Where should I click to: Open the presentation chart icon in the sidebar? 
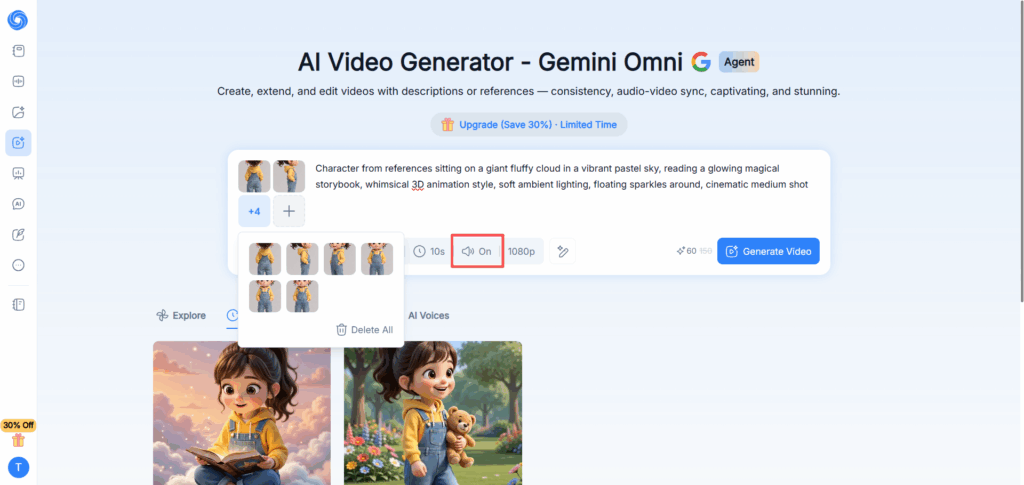coord(18,173)
